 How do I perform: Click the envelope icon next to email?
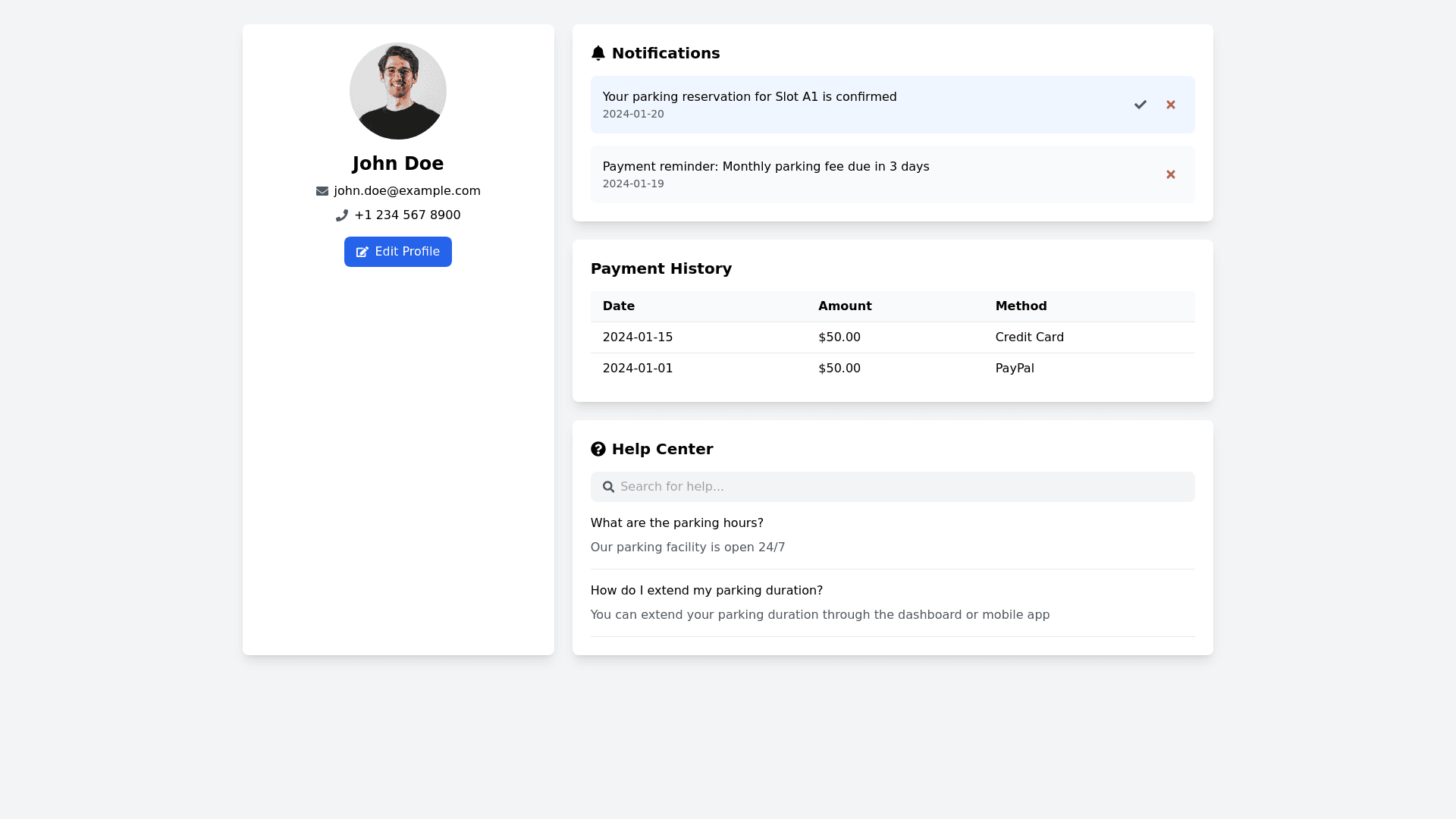coord(322,191)
